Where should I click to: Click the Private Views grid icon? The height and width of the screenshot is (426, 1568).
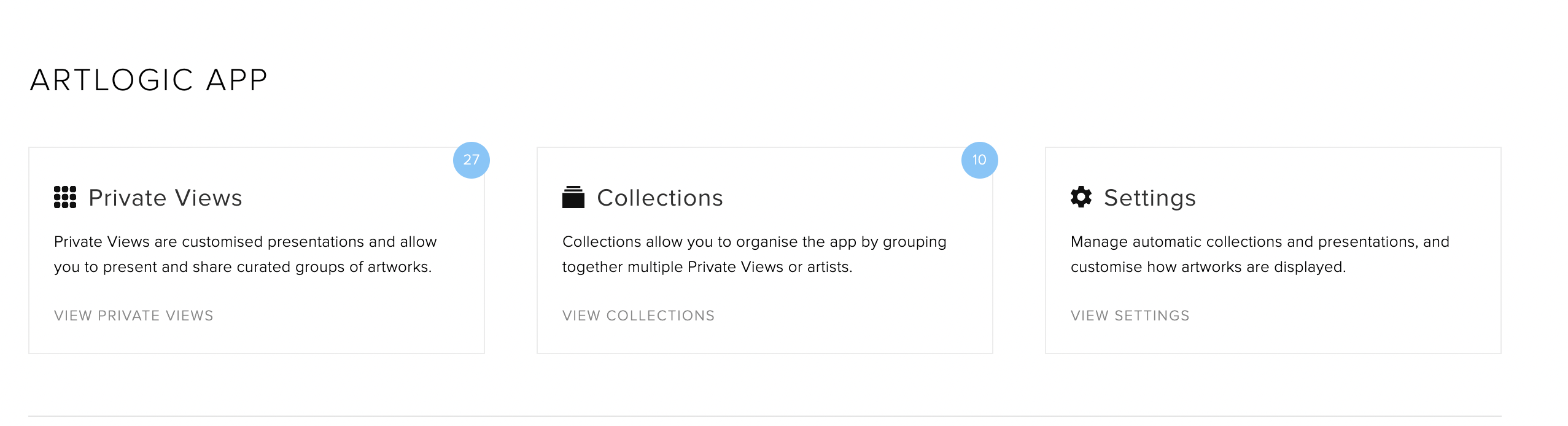tap(65, 198)
